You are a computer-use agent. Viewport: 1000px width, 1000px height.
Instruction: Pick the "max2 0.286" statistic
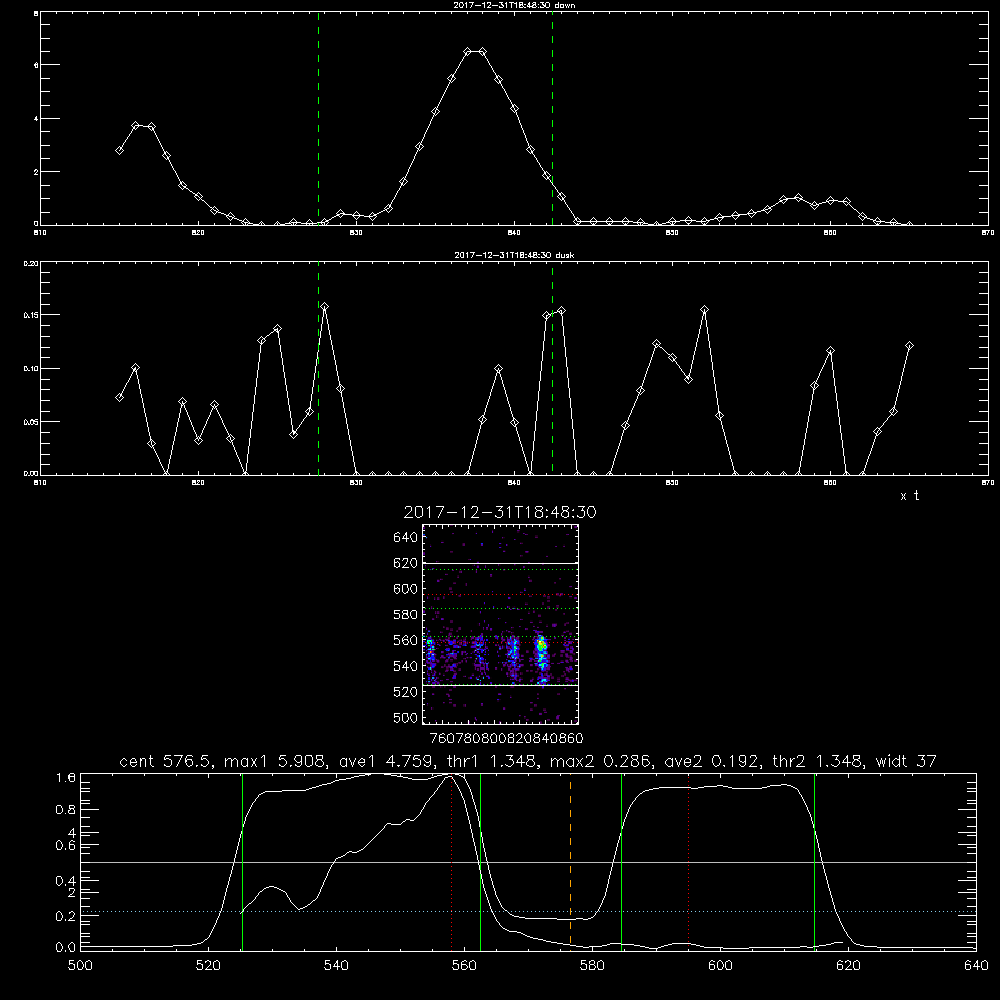point(598,761)
